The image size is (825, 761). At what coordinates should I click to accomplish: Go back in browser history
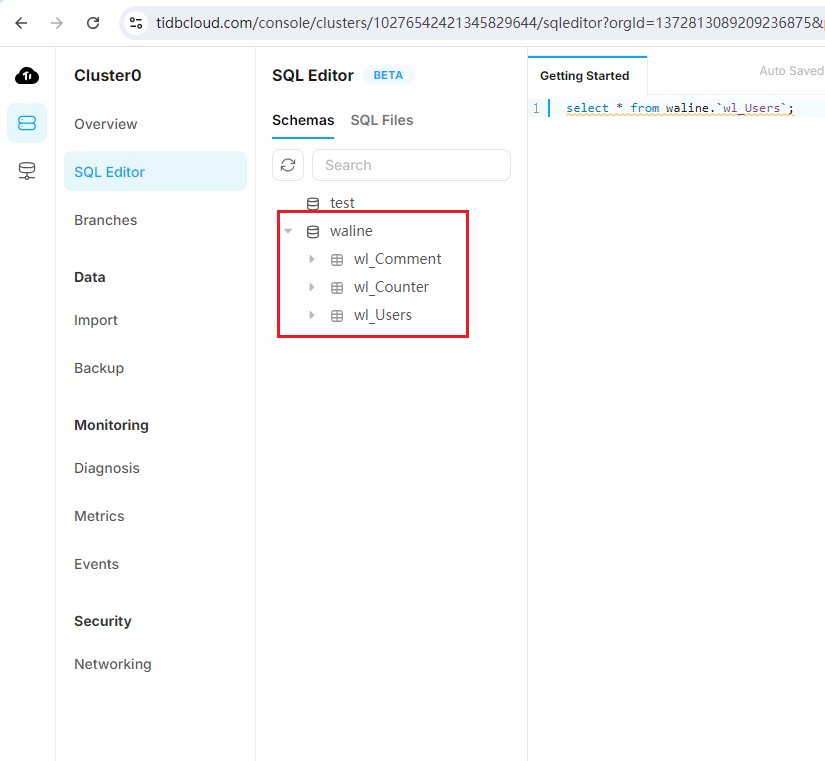[x=21, y=23]
